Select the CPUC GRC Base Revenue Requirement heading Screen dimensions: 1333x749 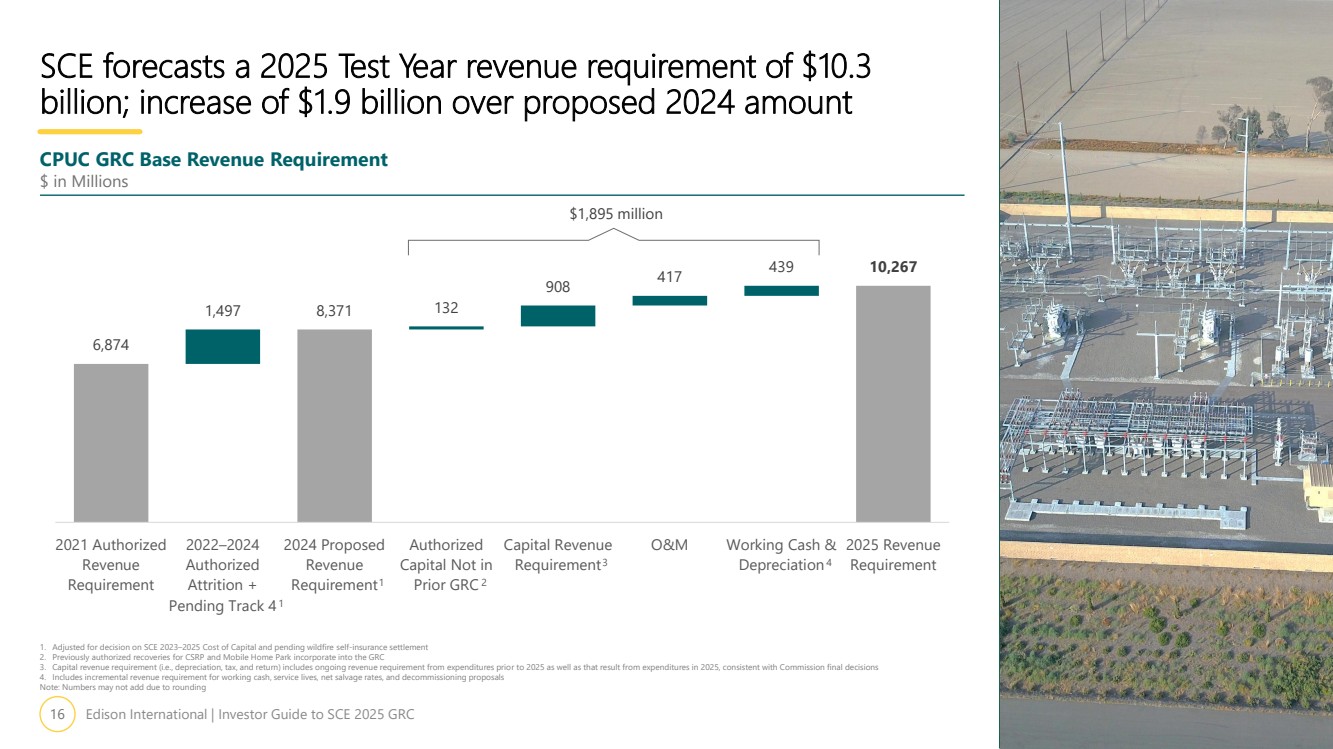tap(213, 159)
